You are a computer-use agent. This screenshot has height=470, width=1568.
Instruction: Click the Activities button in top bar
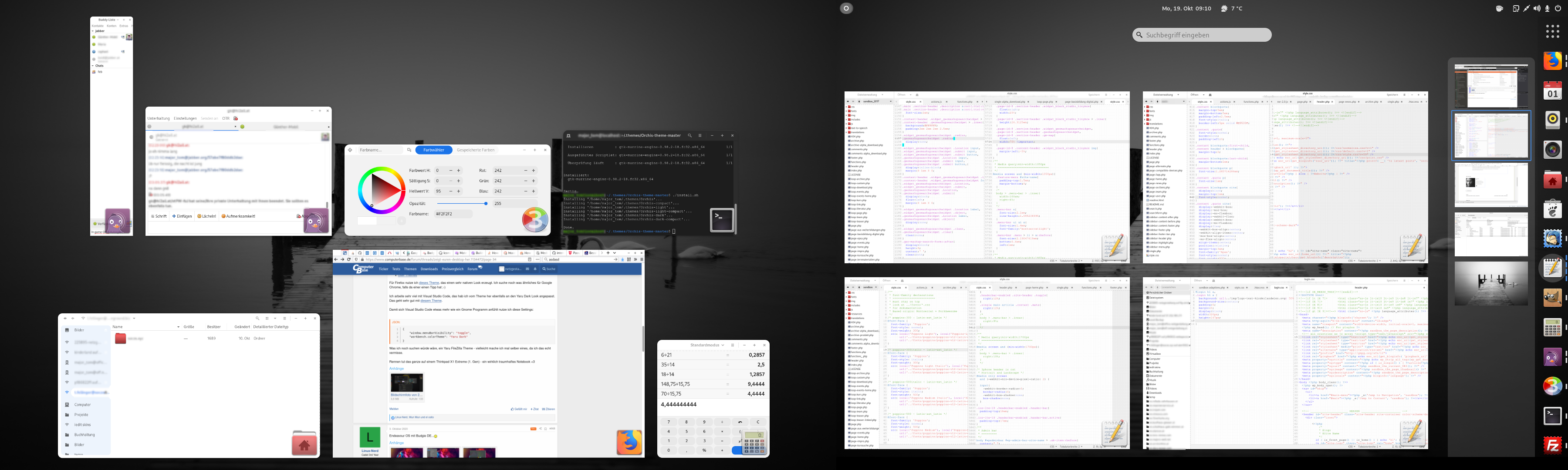(x=846, y=9)
